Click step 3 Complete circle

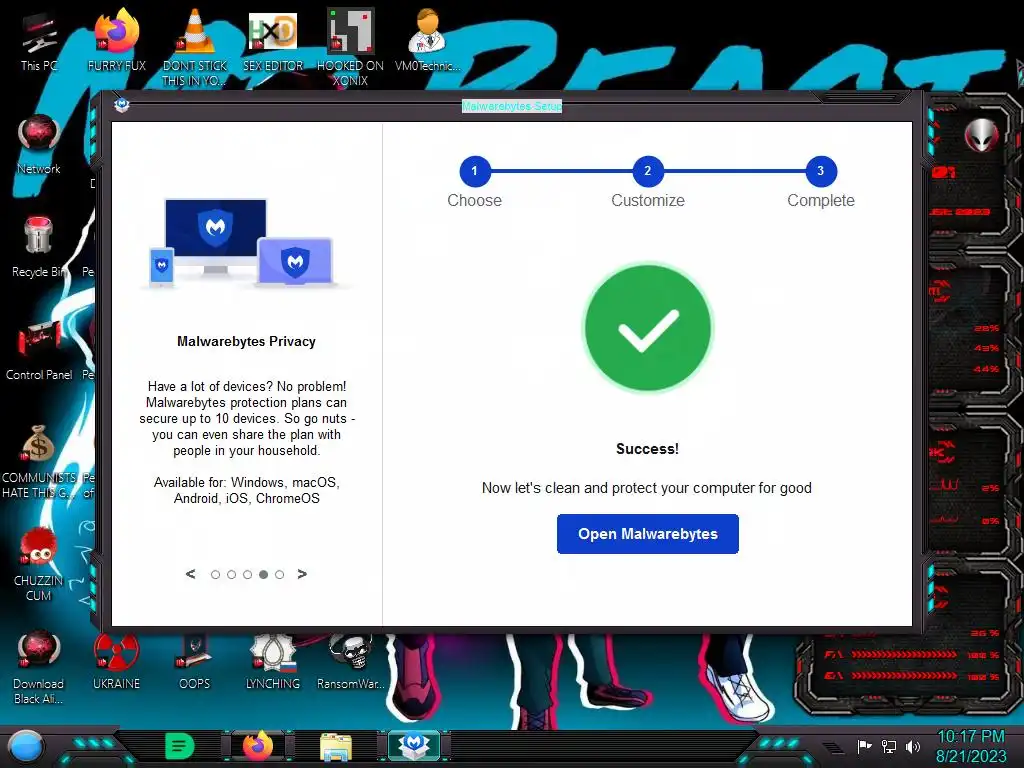[x=821, y=171]
